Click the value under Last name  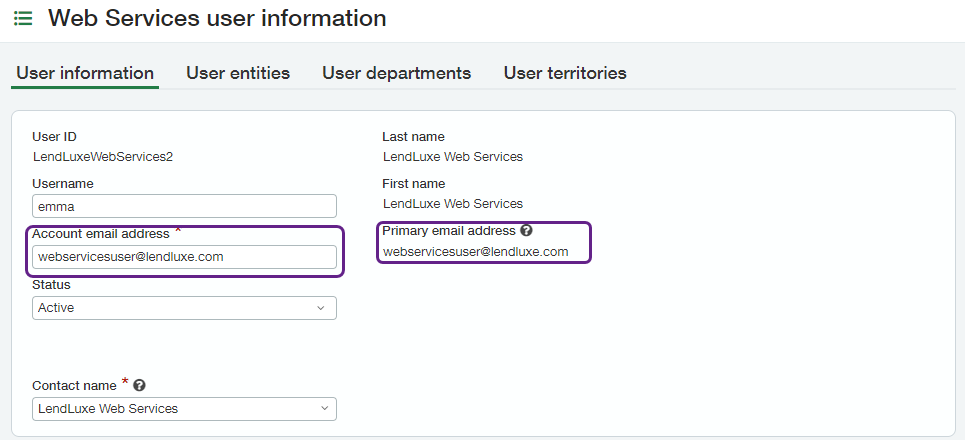point(452,156)
